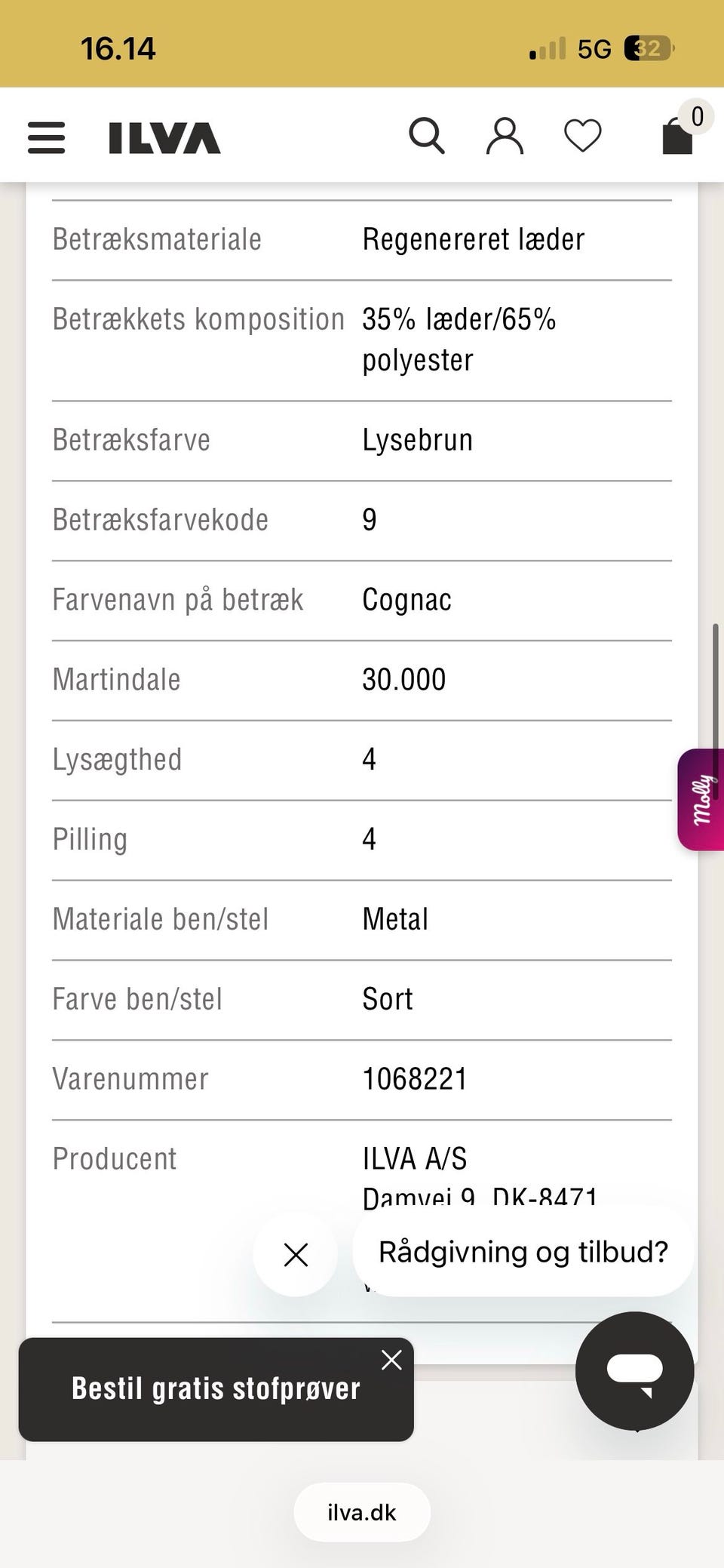Tap the battery level indicator
724x1568 pixels.
tap(649, 49)
